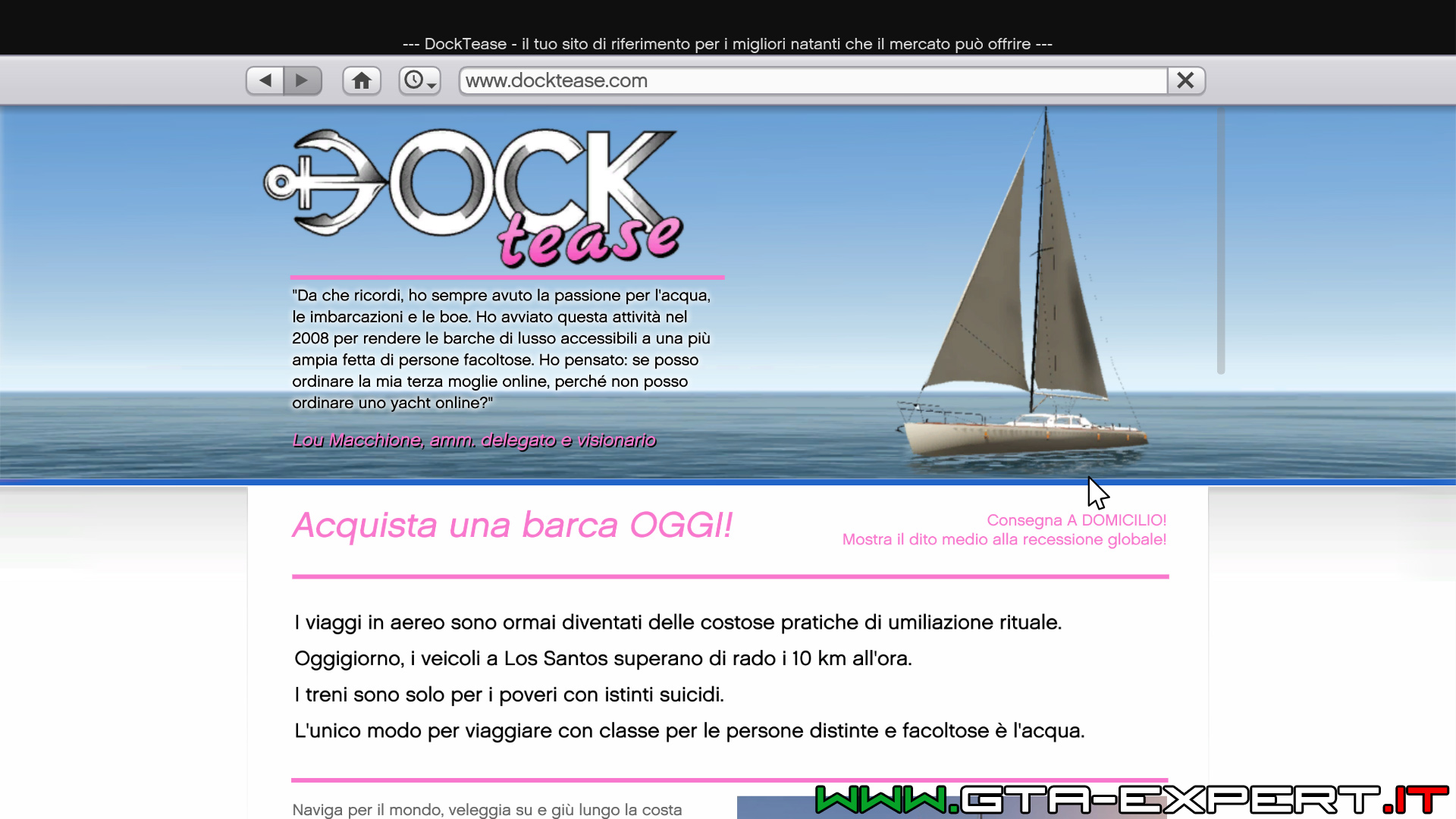Click the page title text at top
The height and width of the screenshot is (819, 1456).
tap(727, 44)
